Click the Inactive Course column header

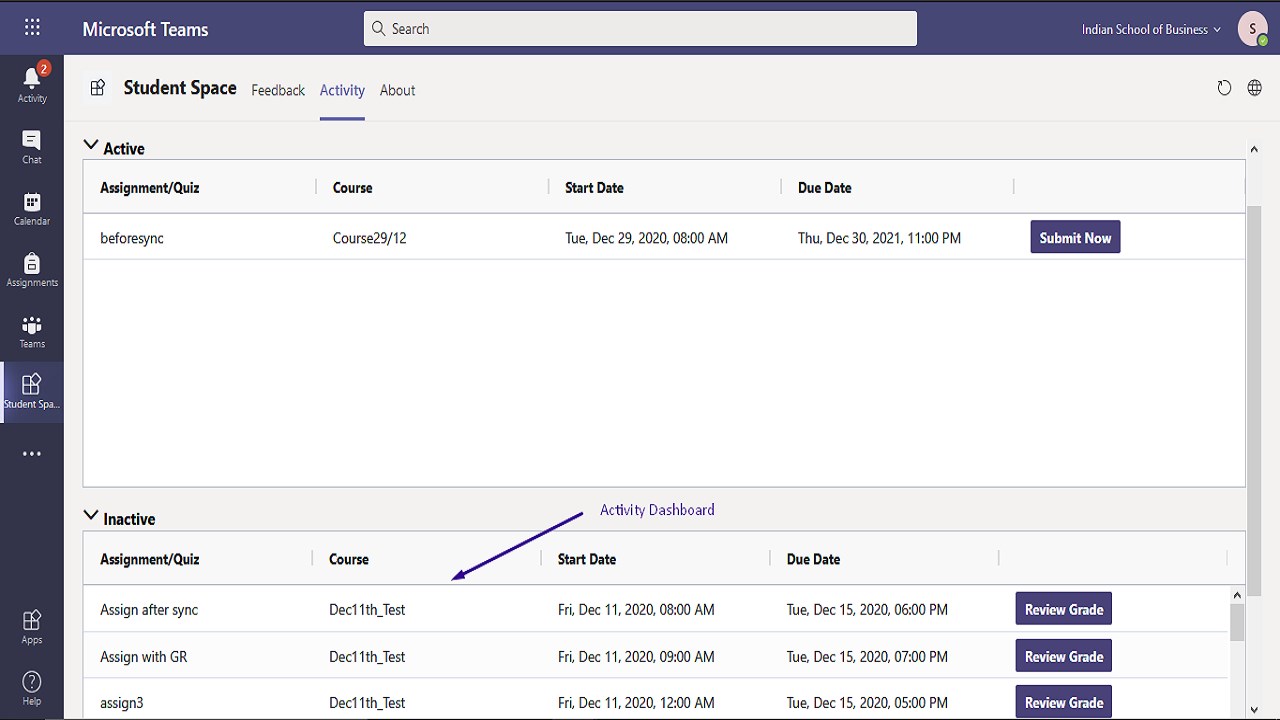[349, 559]
